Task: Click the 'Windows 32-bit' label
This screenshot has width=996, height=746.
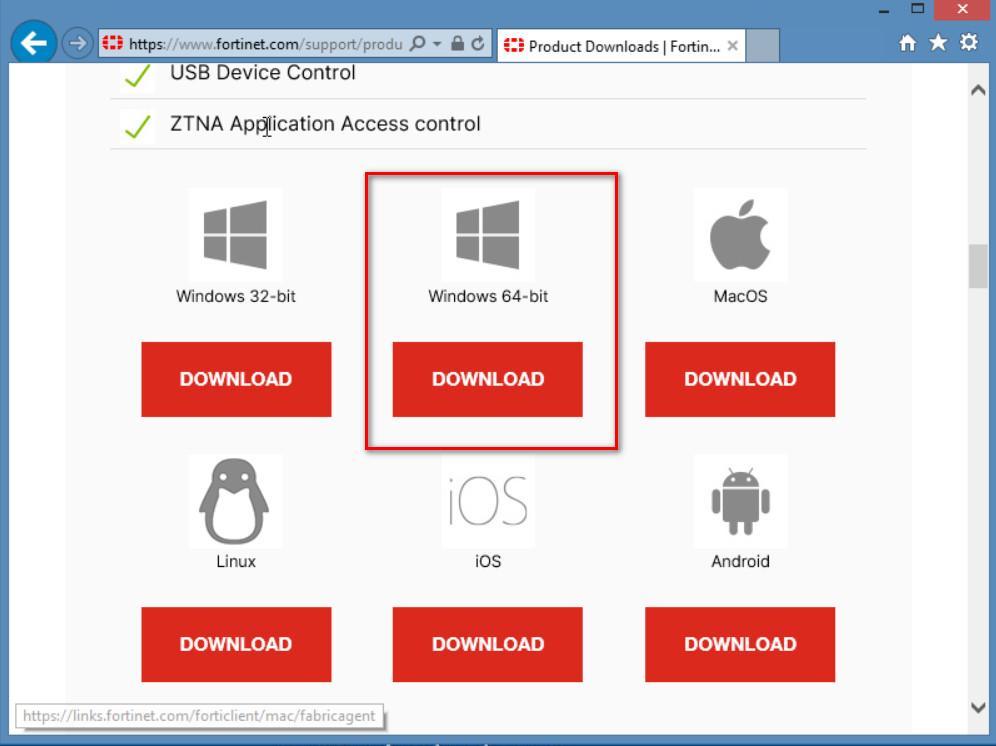Action: (236, 296)
